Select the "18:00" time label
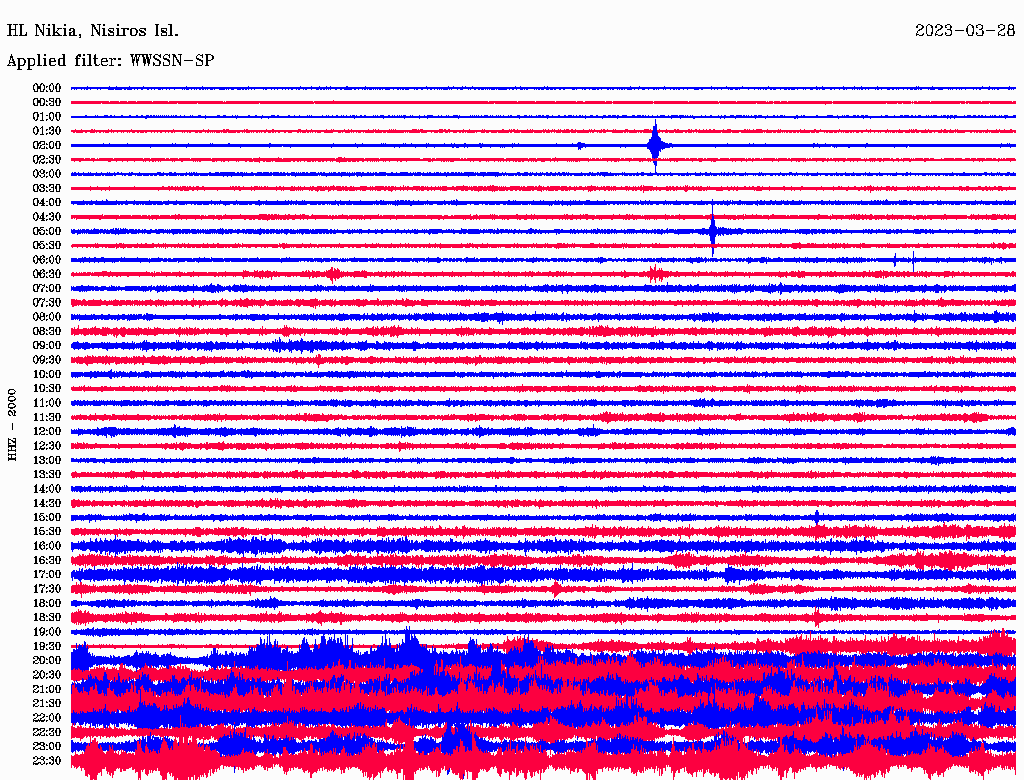This screenshot has height=780, width=1024. (x=46, y=604)
